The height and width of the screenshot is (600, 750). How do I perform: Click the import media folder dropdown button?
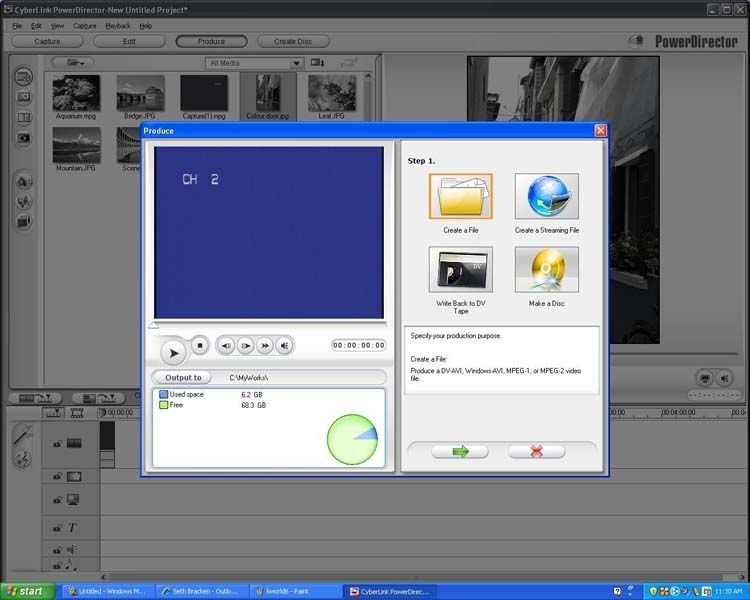[73, 62]
